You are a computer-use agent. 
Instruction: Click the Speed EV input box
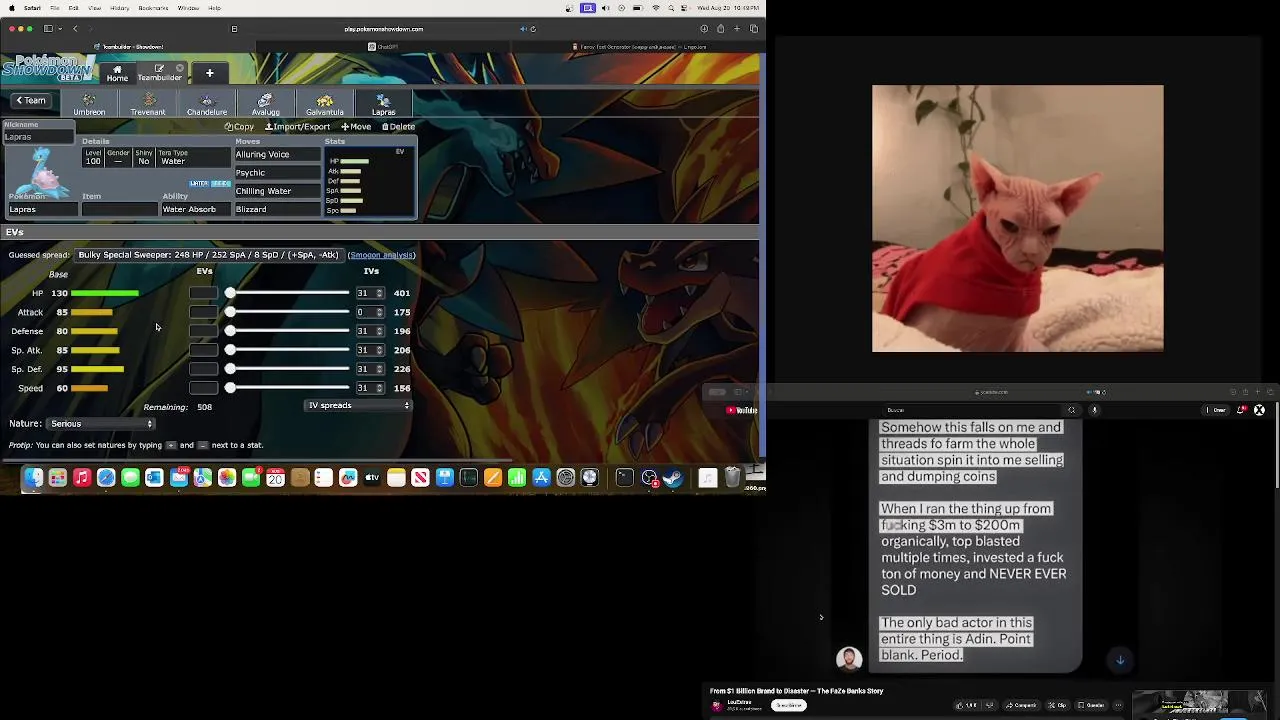point(203,388)
